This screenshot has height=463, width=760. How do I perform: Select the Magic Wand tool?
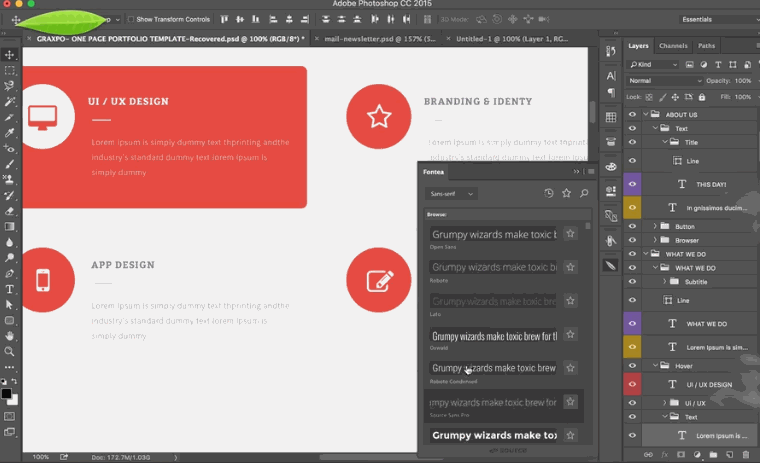[9, 101]
